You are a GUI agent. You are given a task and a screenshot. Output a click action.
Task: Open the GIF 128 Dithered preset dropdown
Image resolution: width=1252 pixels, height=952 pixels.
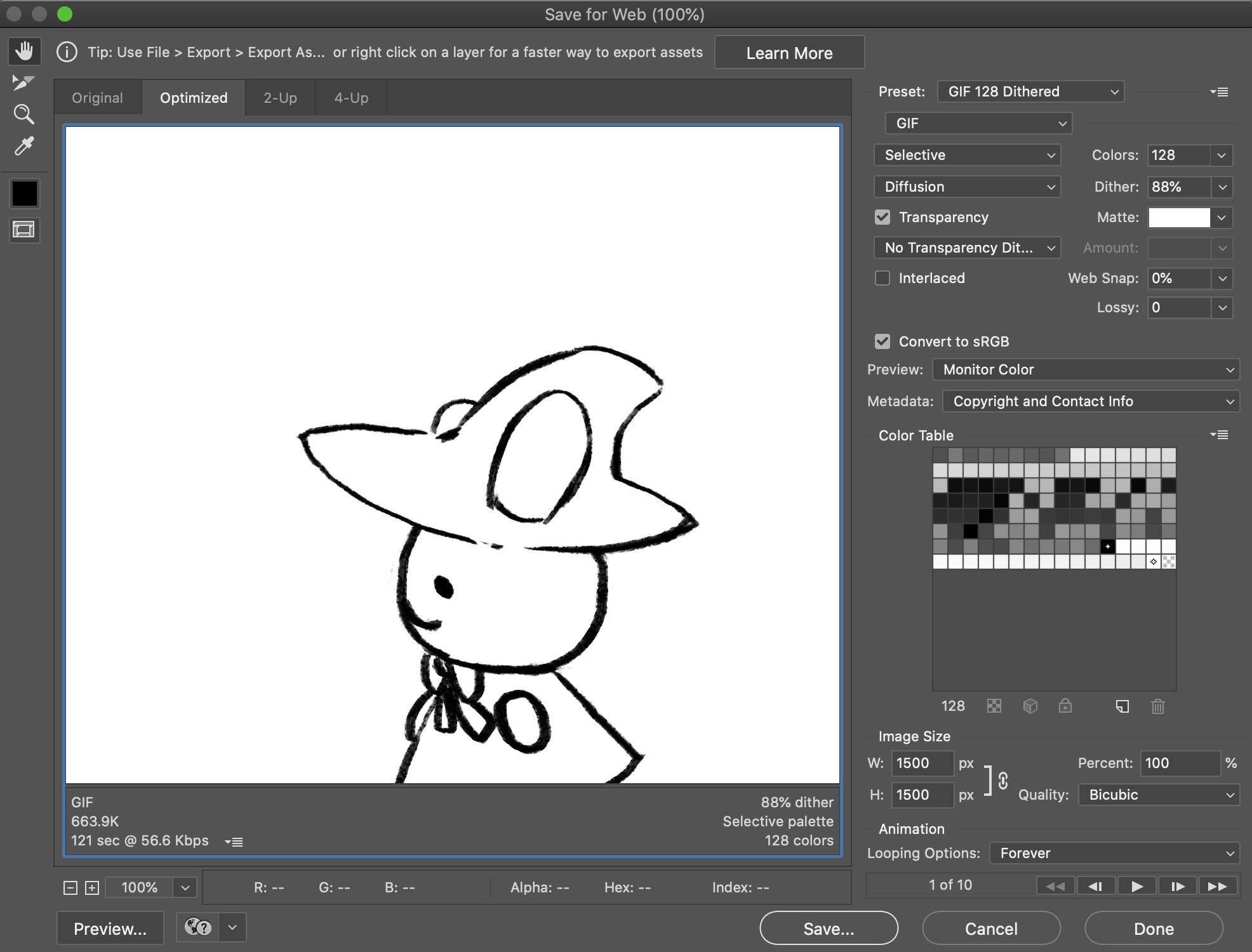click(1030, 91)
